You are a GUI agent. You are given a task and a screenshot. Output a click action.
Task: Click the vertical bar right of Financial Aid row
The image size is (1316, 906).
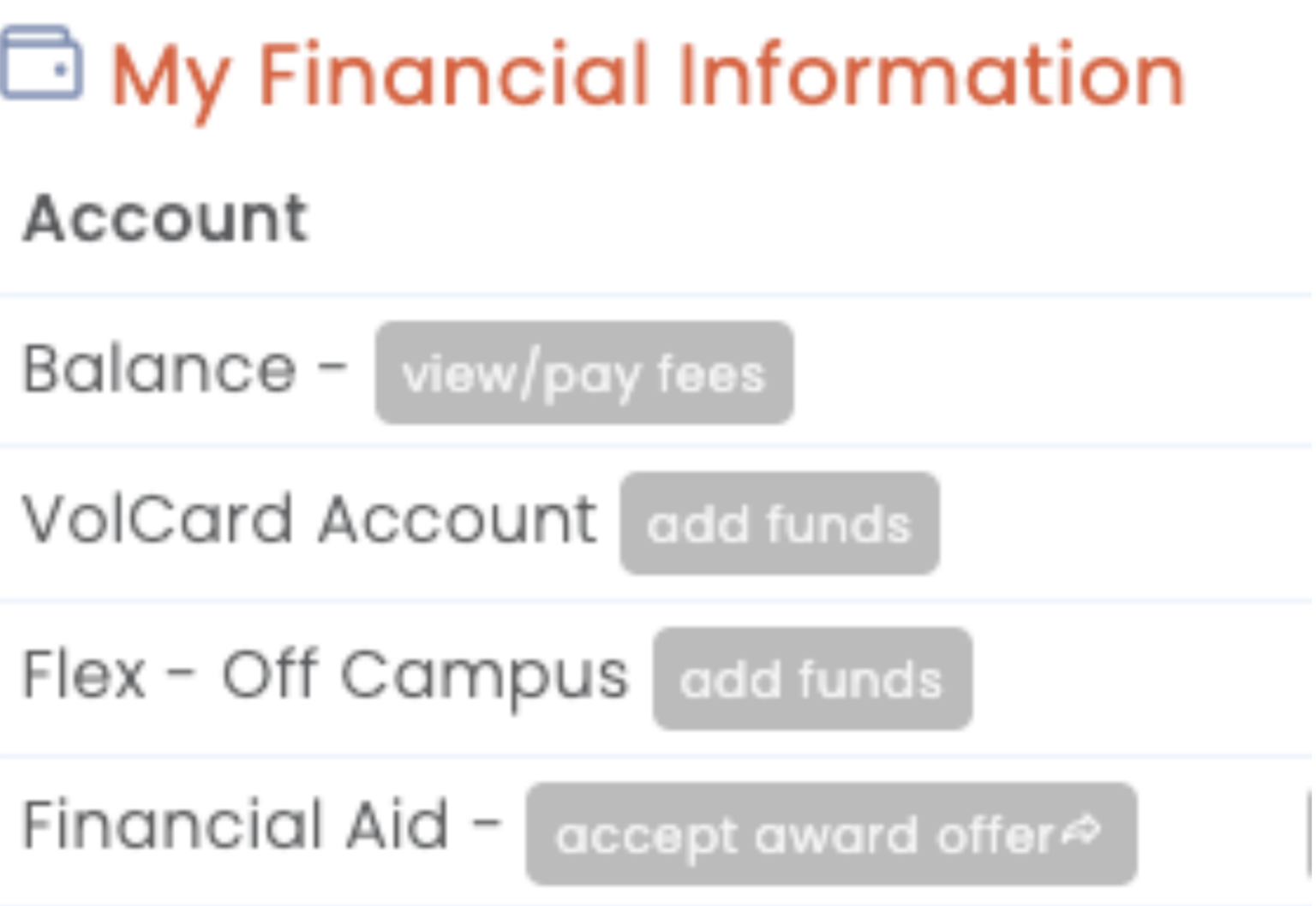tap(1309, 829)
